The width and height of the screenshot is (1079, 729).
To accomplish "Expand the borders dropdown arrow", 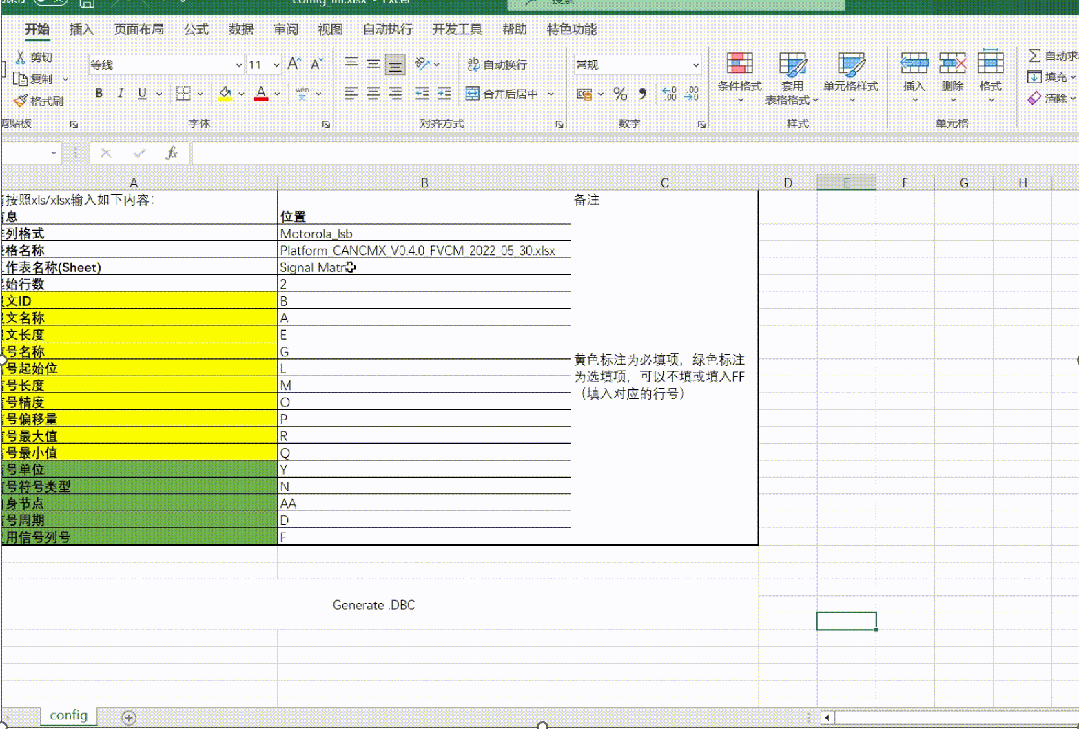I will [200, 94].
